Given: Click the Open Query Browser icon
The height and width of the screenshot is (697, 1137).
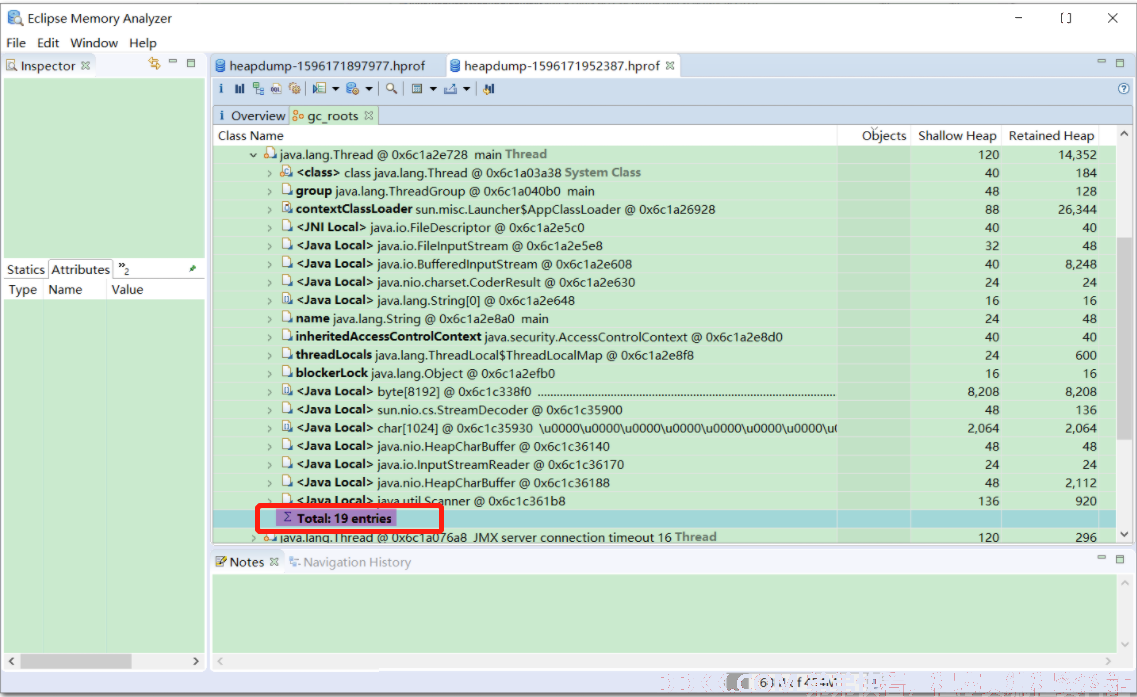Looking at the screenshot, I should point(352,88).
